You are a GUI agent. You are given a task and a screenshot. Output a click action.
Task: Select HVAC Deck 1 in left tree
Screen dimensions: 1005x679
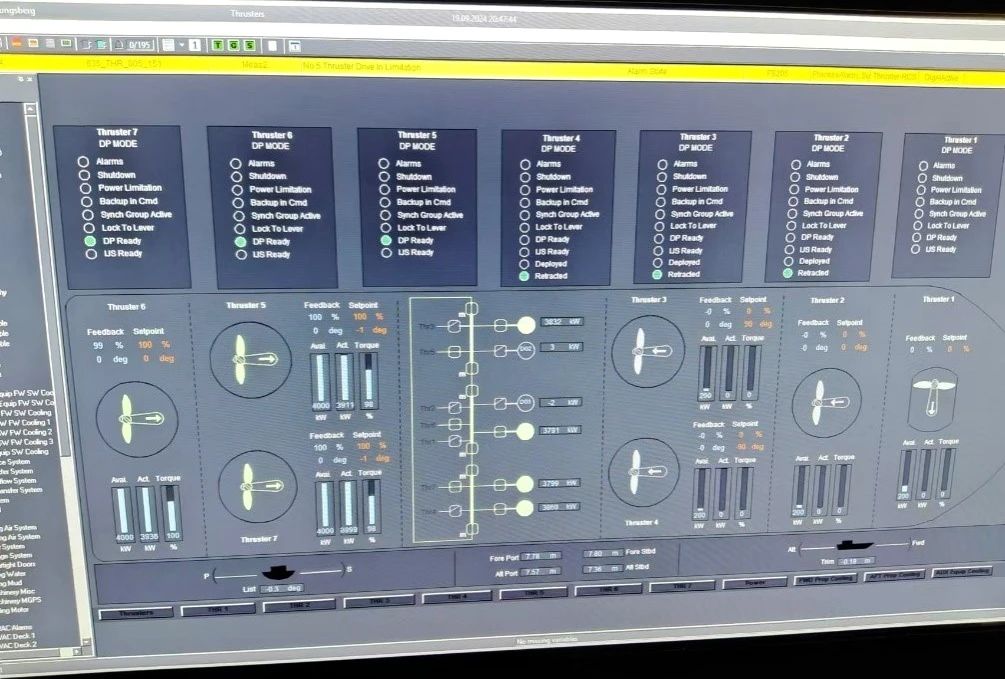click(20, 635)
